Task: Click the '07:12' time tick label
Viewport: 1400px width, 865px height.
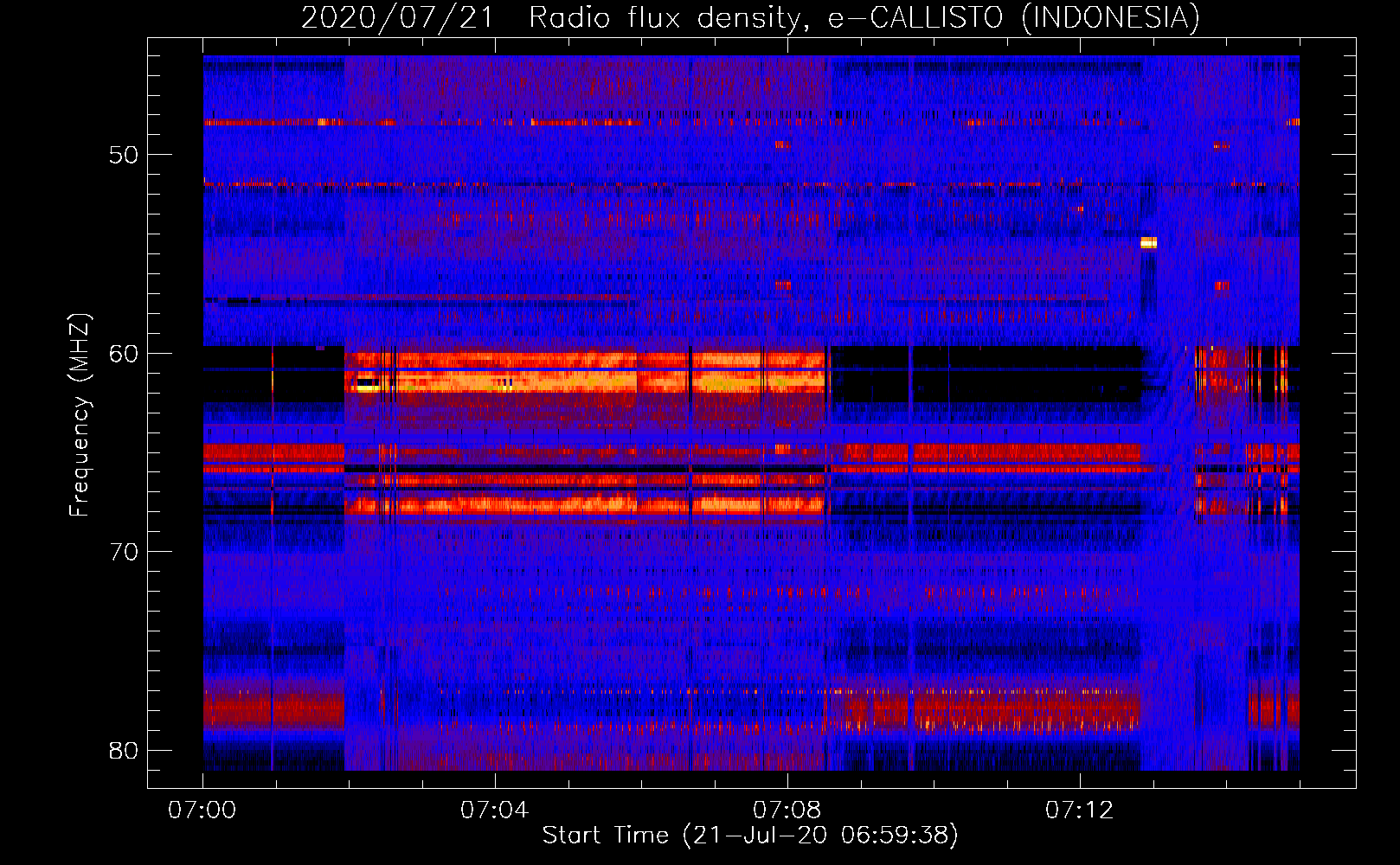Action: [x=1080, y=811]
